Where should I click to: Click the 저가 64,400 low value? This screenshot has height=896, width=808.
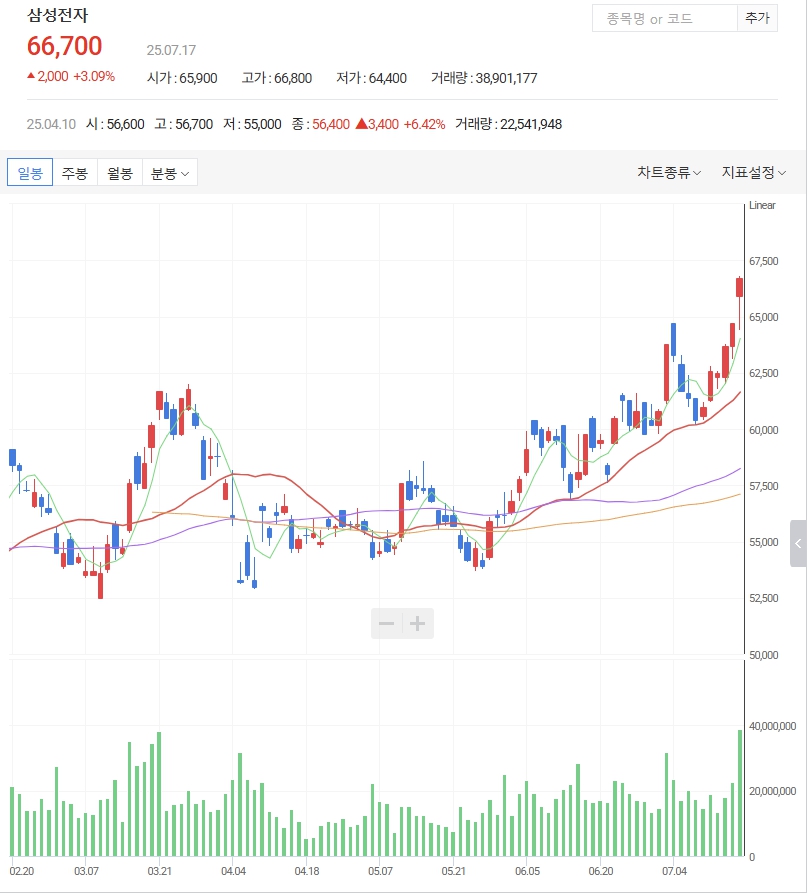[371, 78]
